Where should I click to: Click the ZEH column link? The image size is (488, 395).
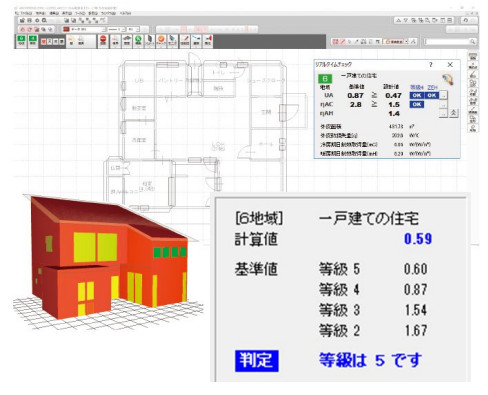click(x=432, y=87)
